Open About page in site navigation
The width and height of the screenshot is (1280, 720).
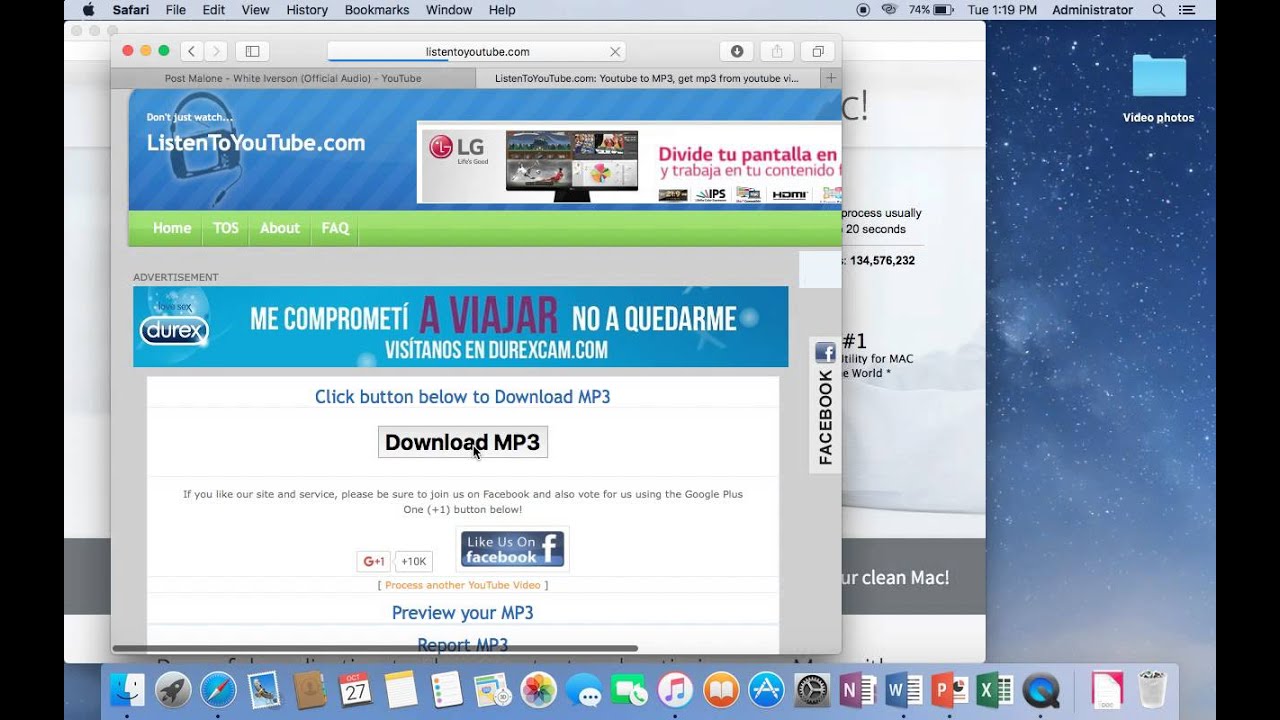[280, 228]
